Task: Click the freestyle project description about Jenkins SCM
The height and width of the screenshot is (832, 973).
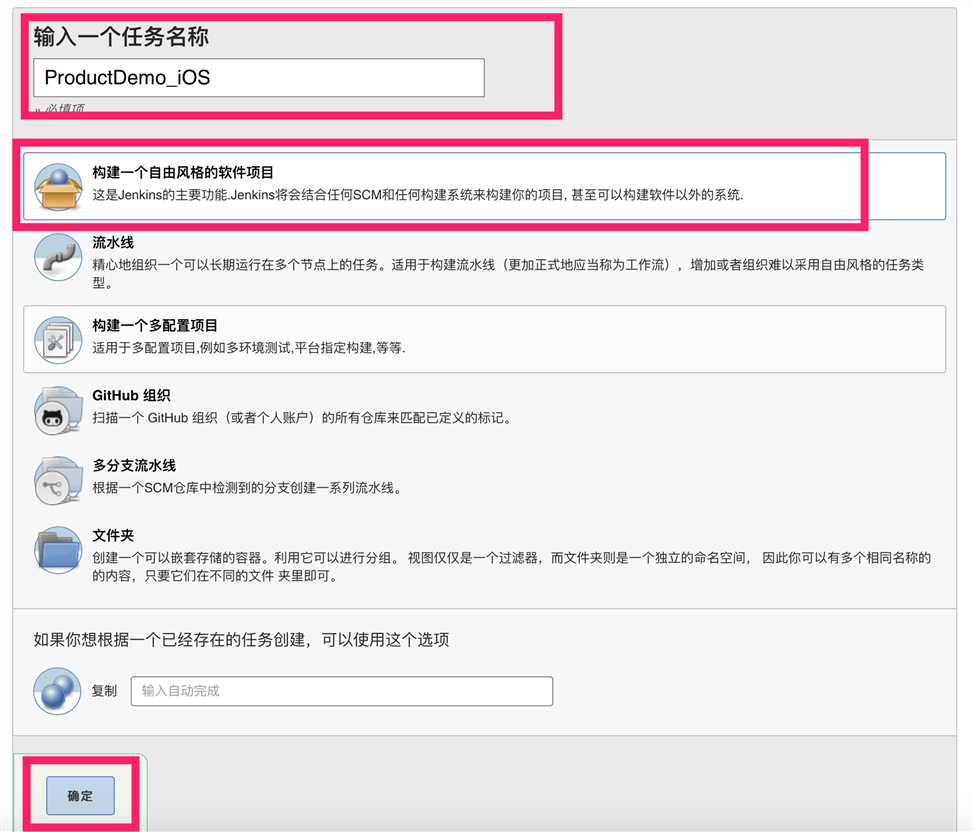Action: point(418,195)
